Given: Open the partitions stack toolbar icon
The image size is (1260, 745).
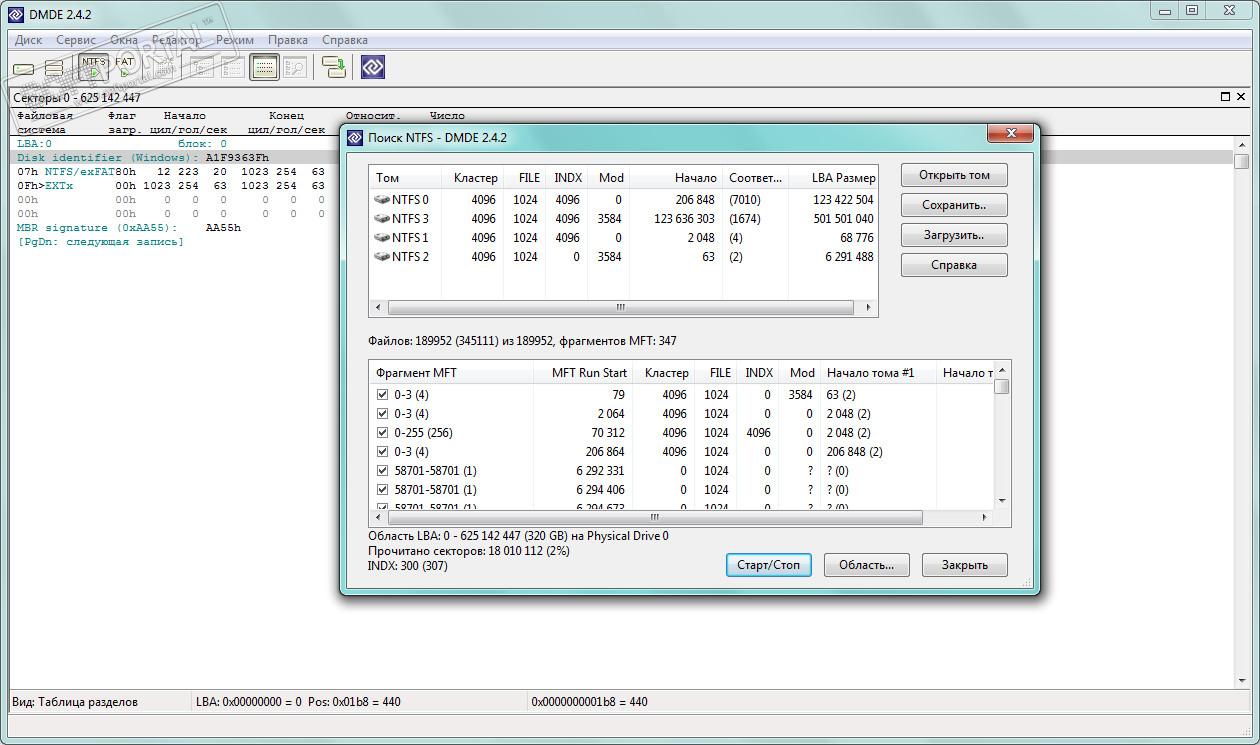Looking at the screenshot, I should [x=54, y=68].
